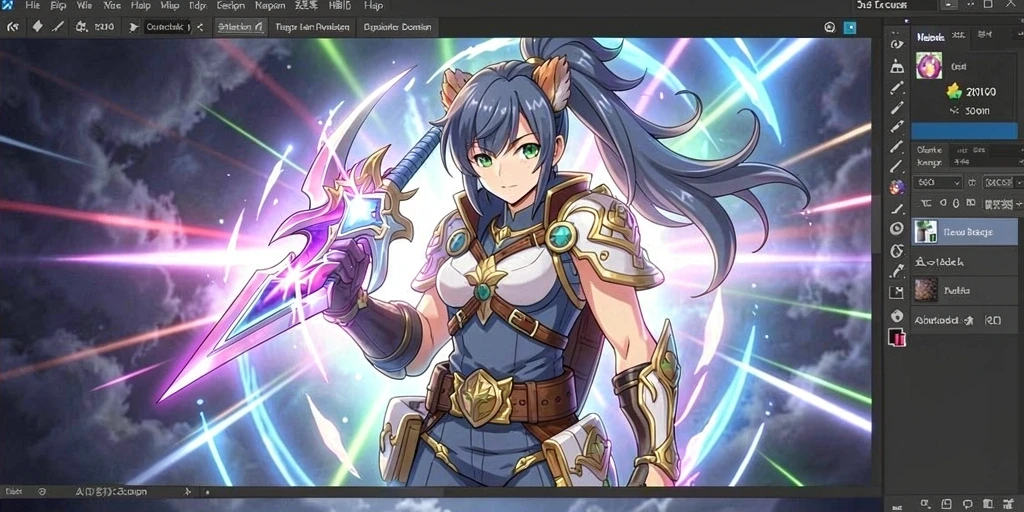Viewport: 1024px width, 512px height.
Task: Select the square canvas icon in tool strip
Action: (x=897, y=293)
